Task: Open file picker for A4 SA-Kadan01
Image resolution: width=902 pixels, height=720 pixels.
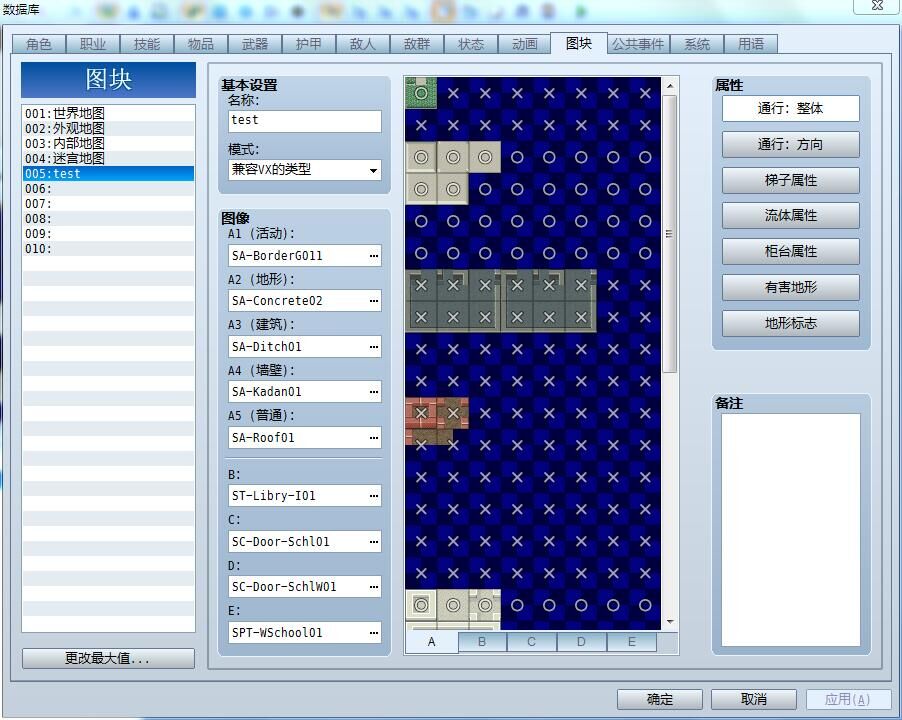Action: pyautogui.click(x=374, y=392)
